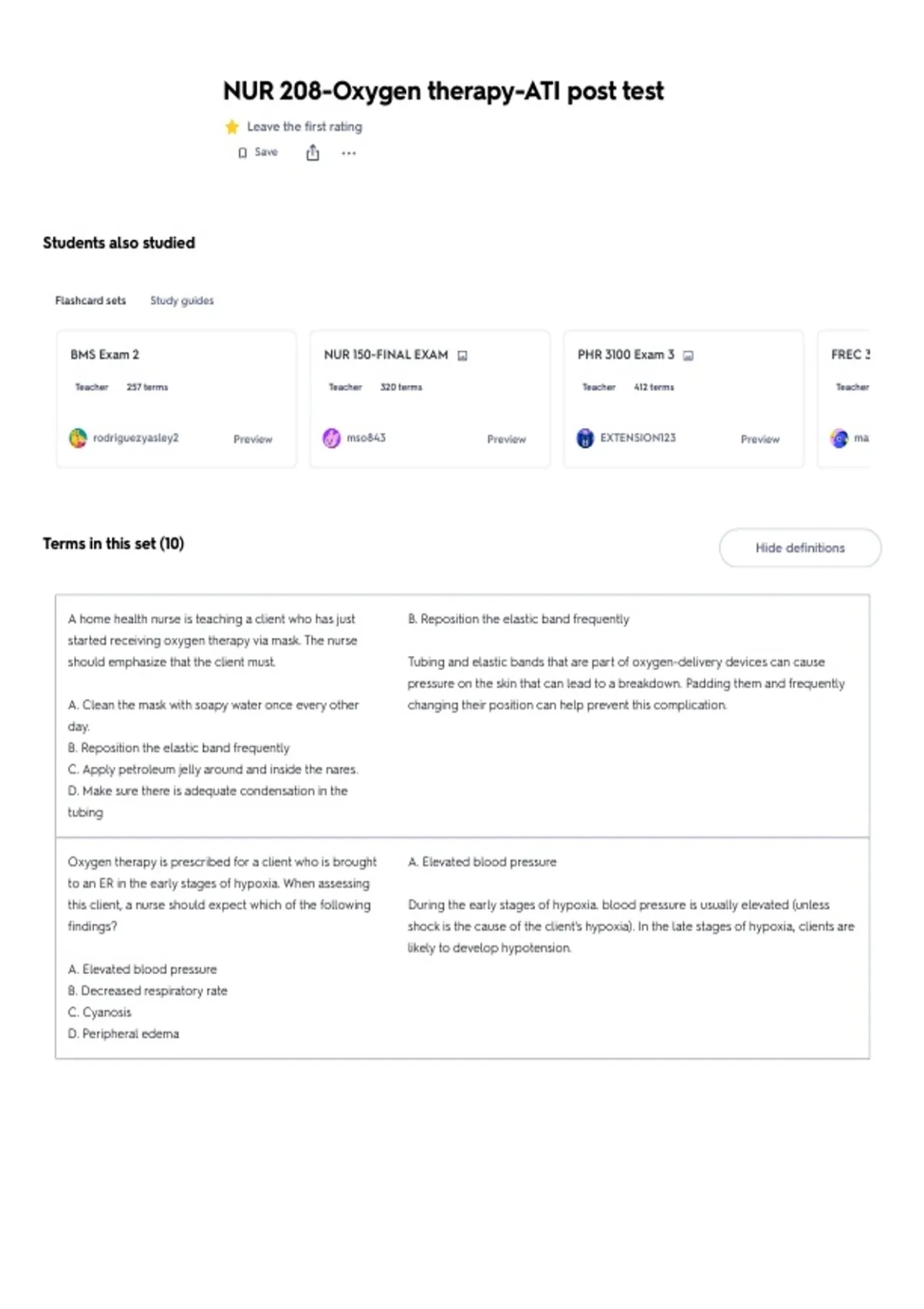Toggle Hide definitions button
This screenshot has height=1309, width=924.
tap(800, 547)
